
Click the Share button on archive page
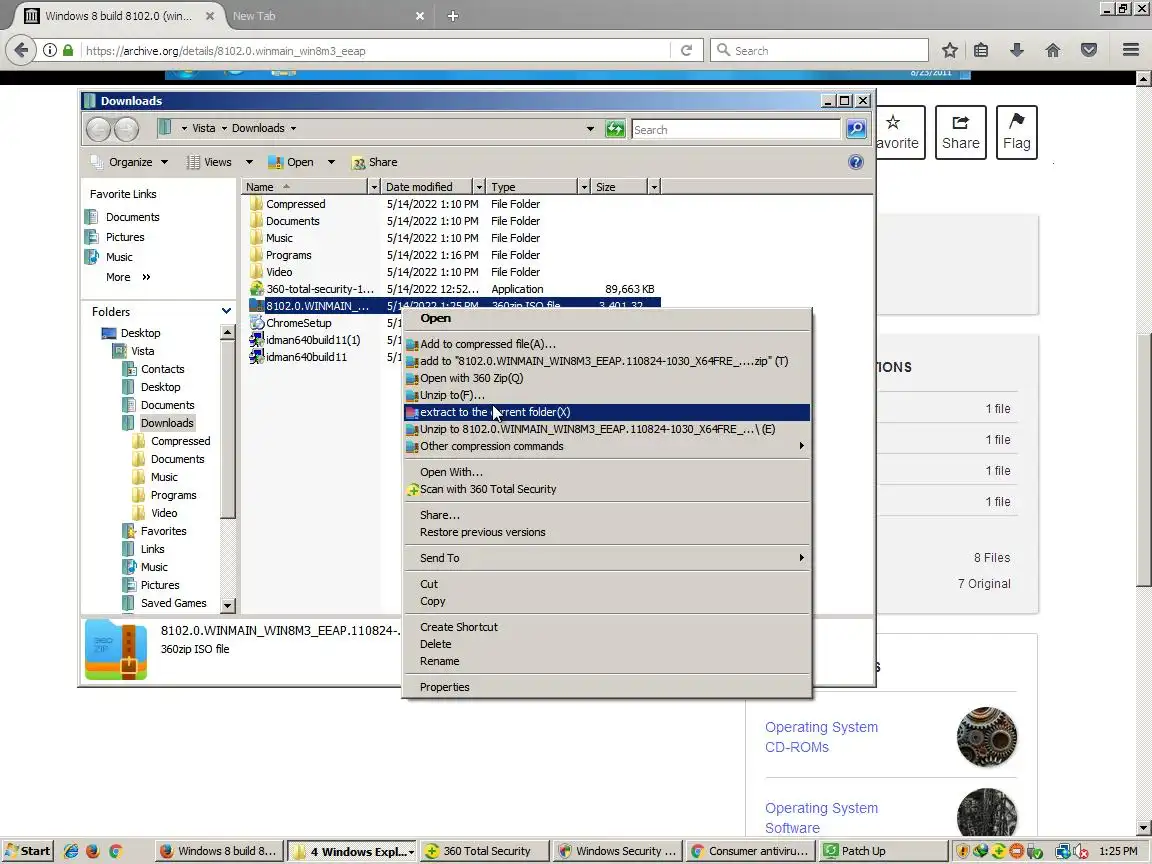[x=960, y=132]
